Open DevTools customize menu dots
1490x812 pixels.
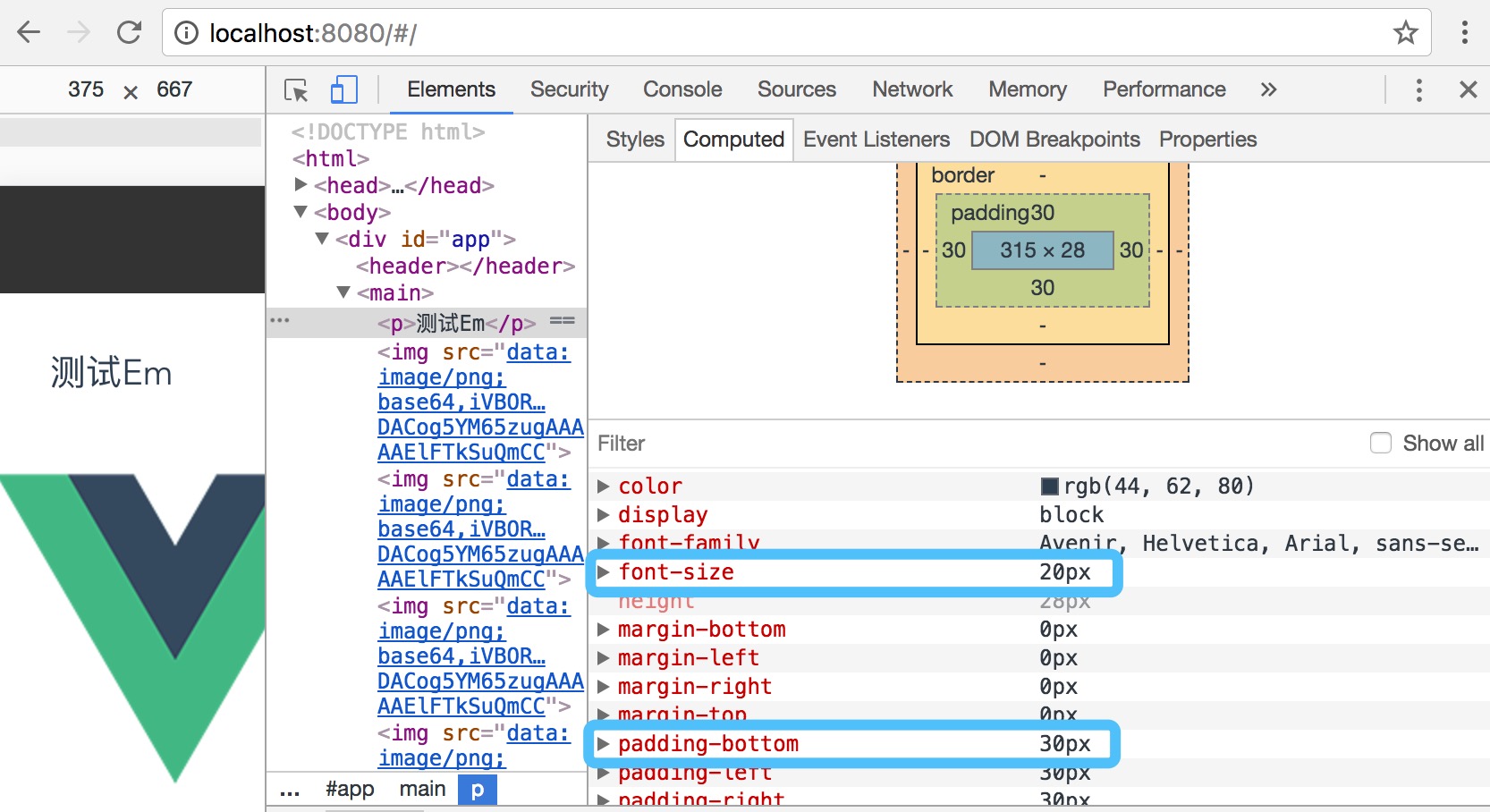click(1418, 89)
